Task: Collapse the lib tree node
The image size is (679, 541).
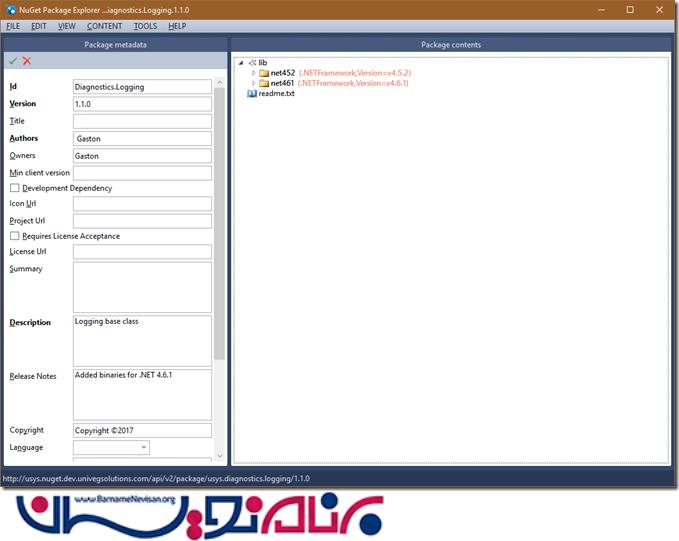Action: coord(241,62)
